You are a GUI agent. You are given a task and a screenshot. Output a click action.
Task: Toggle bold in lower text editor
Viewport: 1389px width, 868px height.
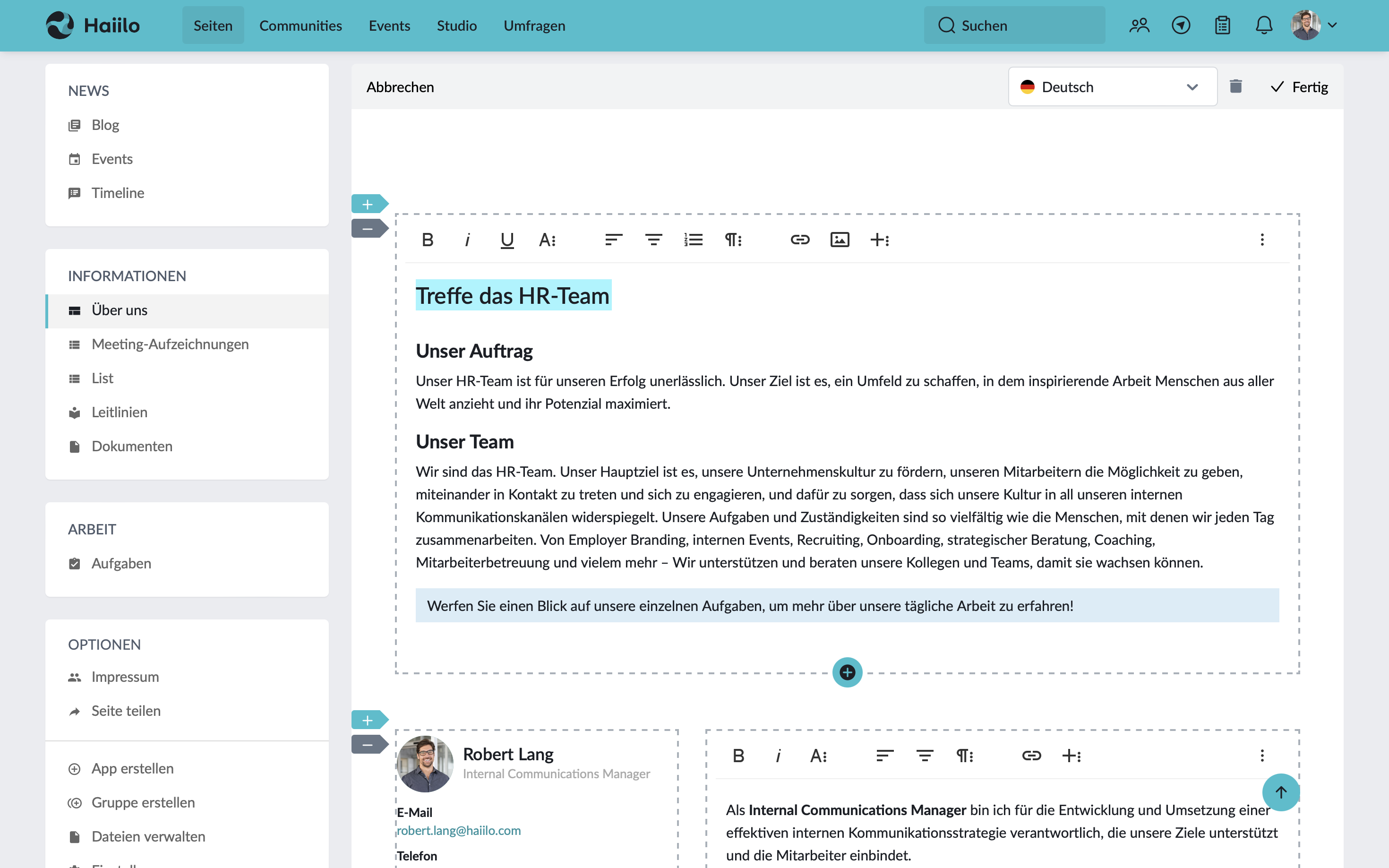tap(738, 756)
